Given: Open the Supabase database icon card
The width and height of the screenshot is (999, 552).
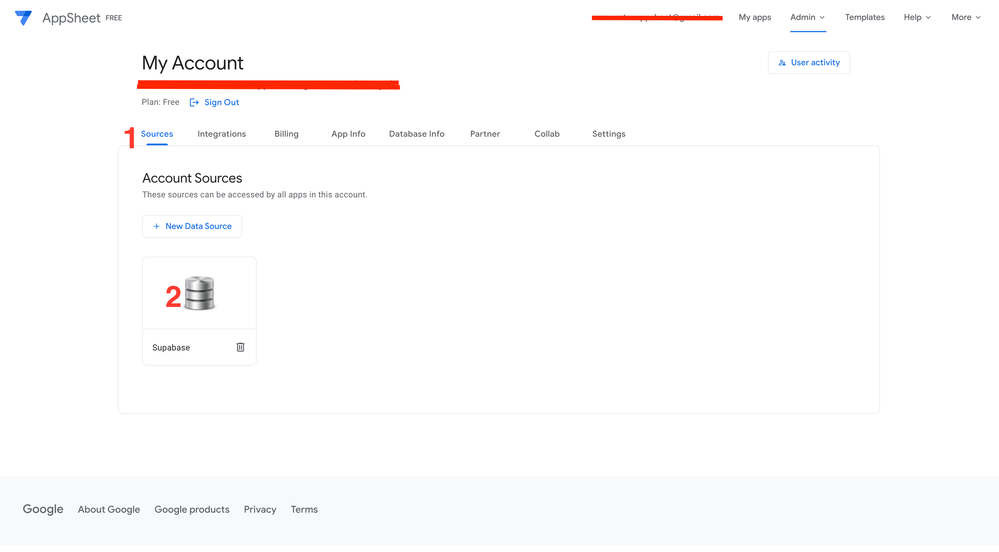Looking at the screenshot, I should point(199,293).
